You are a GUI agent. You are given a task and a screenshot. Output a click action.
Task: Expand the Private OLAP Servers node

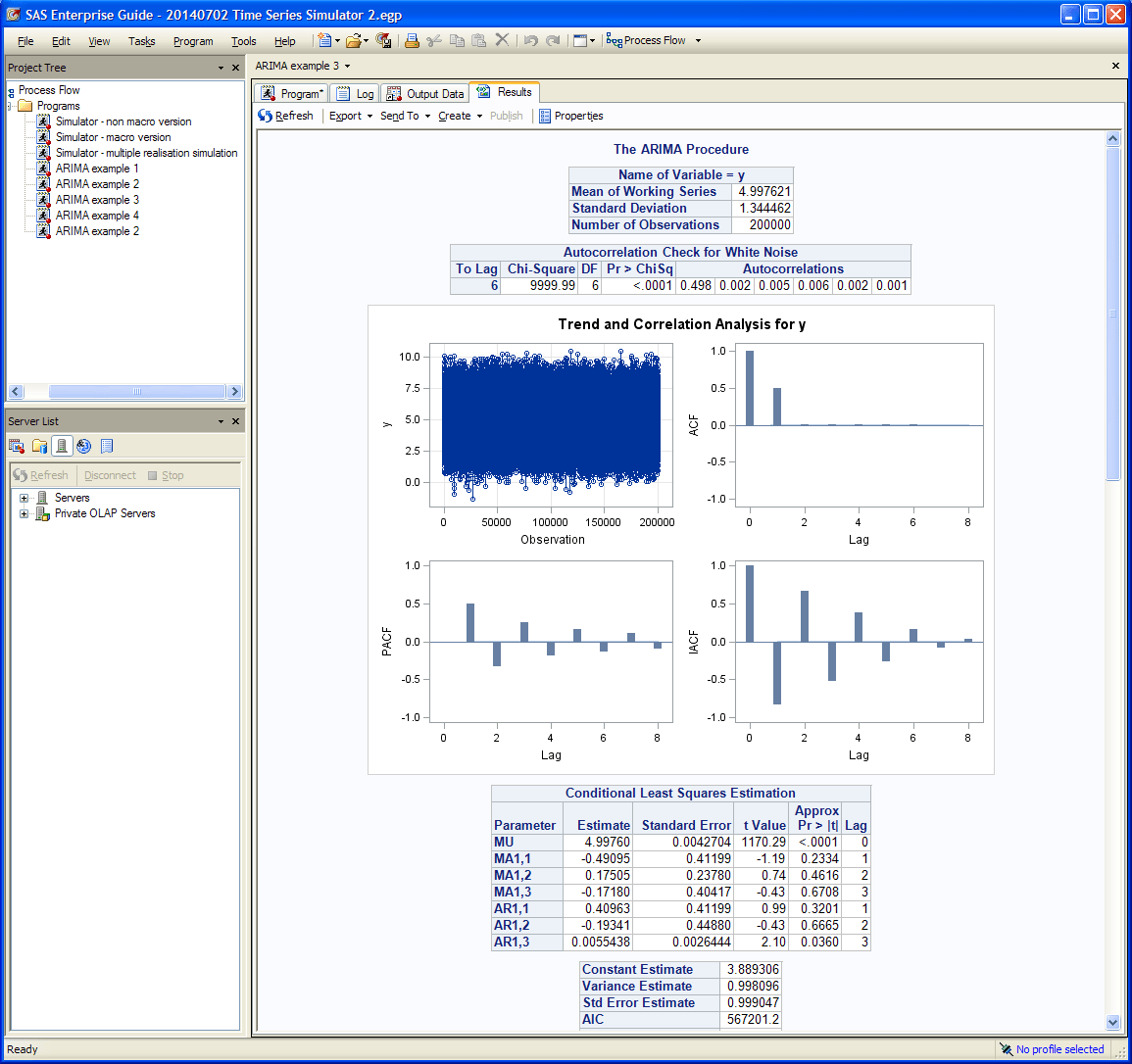pyautogui.click(x=24, y=514)
